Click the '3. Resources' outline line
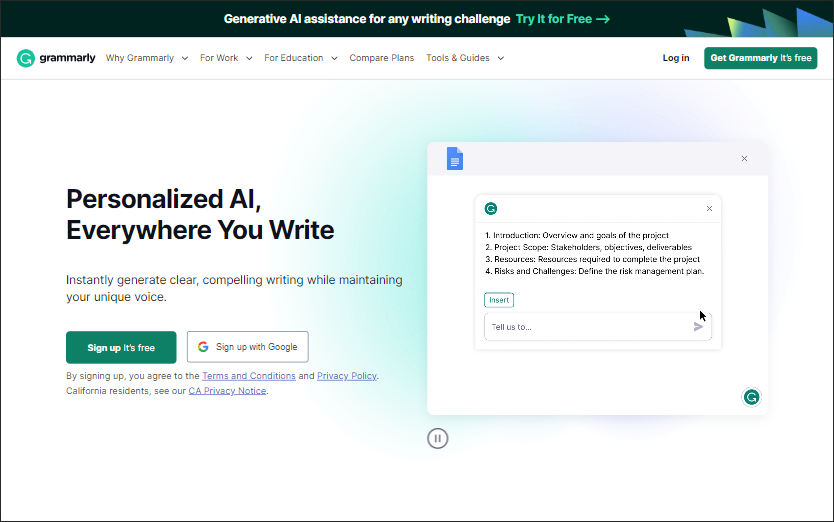This screenshot has width=834, height=522. [592, 259]
